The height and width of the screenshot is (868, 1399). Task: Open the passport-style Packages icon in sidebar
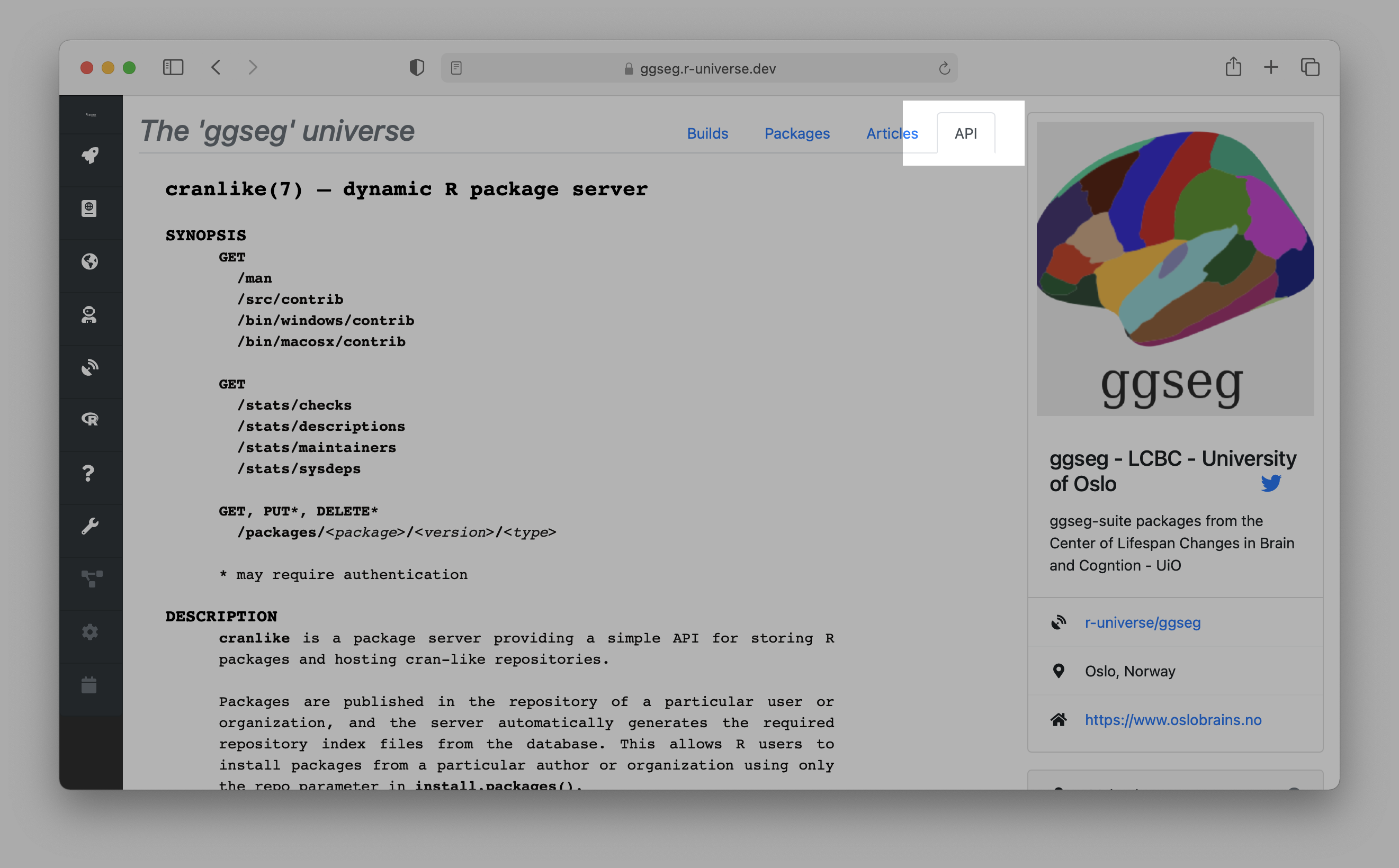coord(89,209)
